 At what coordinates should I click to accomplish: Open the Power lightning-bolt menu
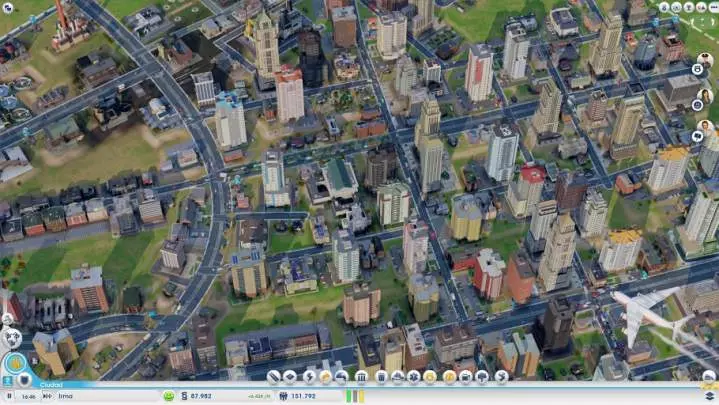pos(310,377)
